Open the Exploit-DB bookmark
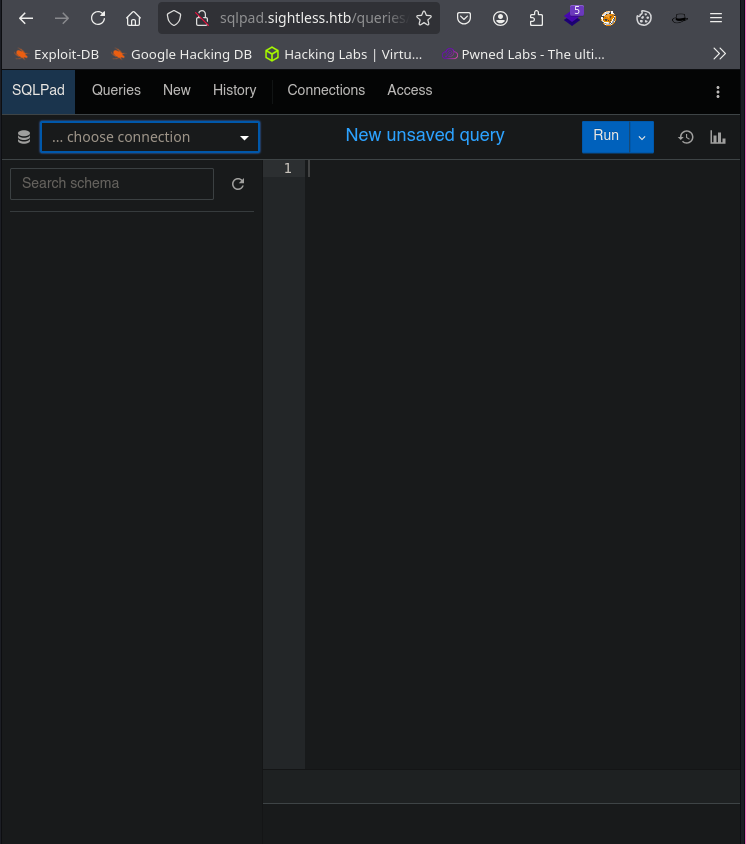Image resolution: width=746 pixels, height=844 pixels. 57,54
